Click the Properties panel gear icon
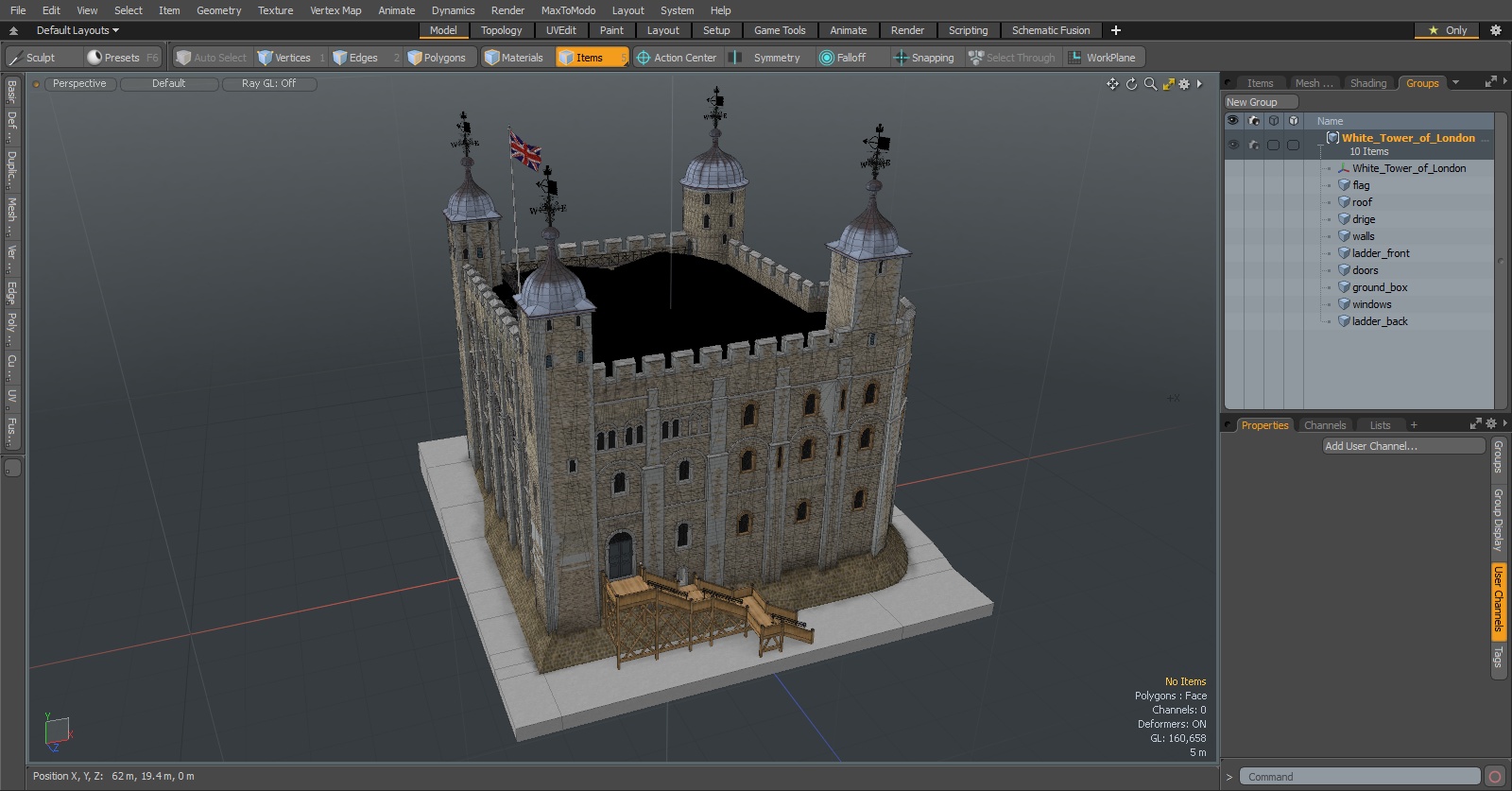The width and height of the screenshot is (1512, 791). 1491,423
